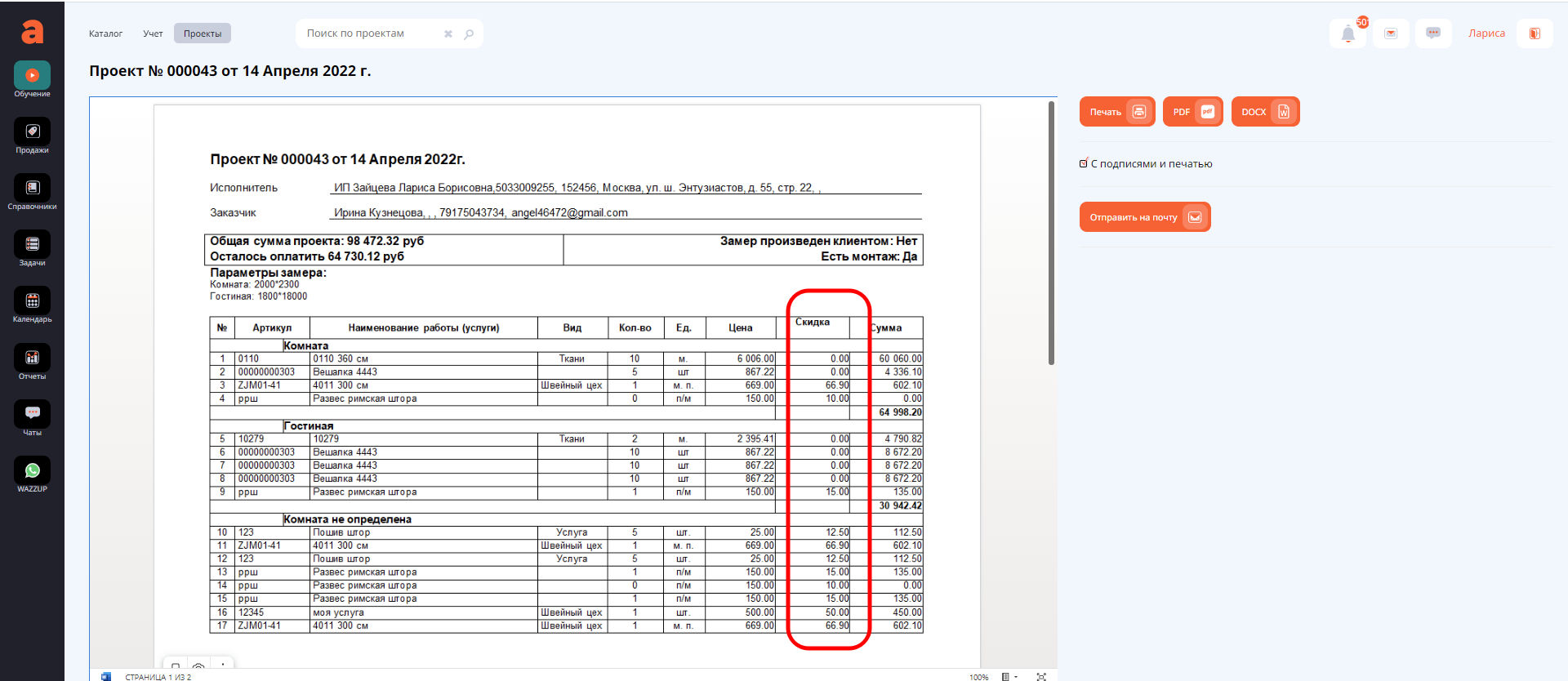Screen dimensions: 1568x681
Task: Open the Обучение training section
Action: [x=32, y=76]
